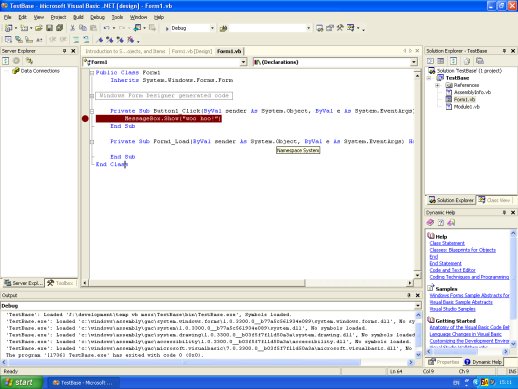Open the Form1 class name dropdown
The height and width of the screenshot is (389, 518).
pos(243,62)
